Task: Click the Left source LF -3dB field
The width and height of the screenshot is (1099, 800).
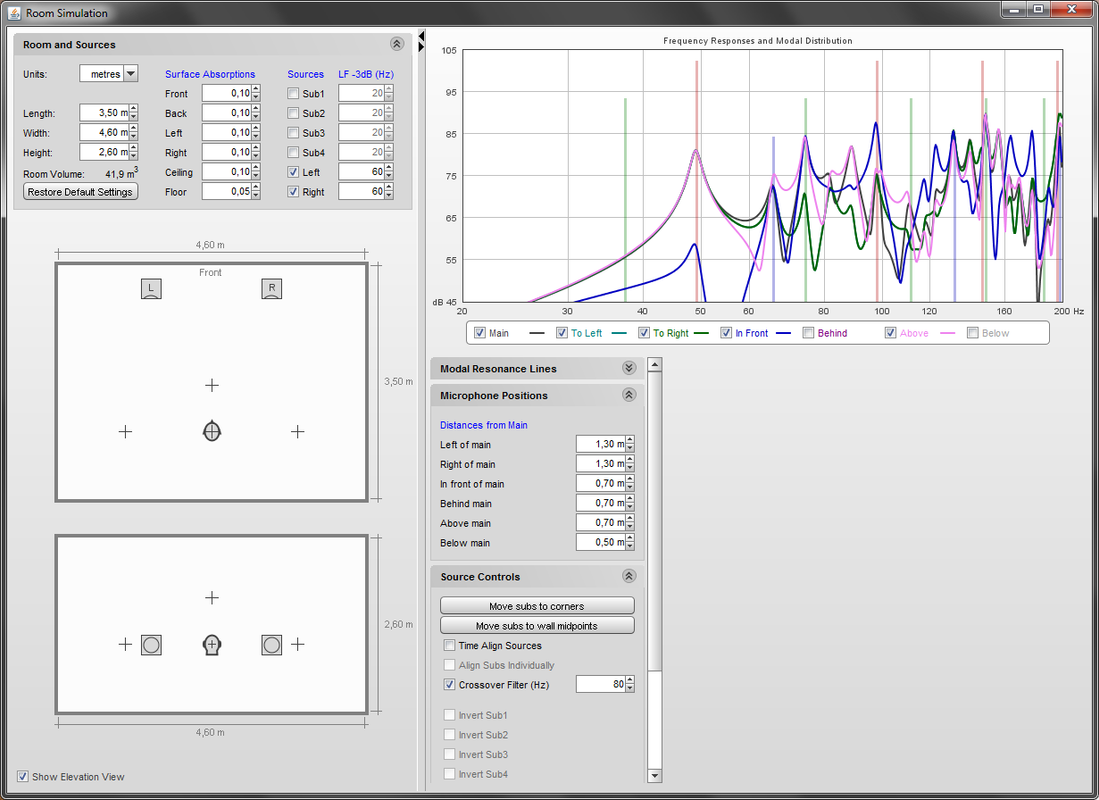Action: tap(362, 172)
